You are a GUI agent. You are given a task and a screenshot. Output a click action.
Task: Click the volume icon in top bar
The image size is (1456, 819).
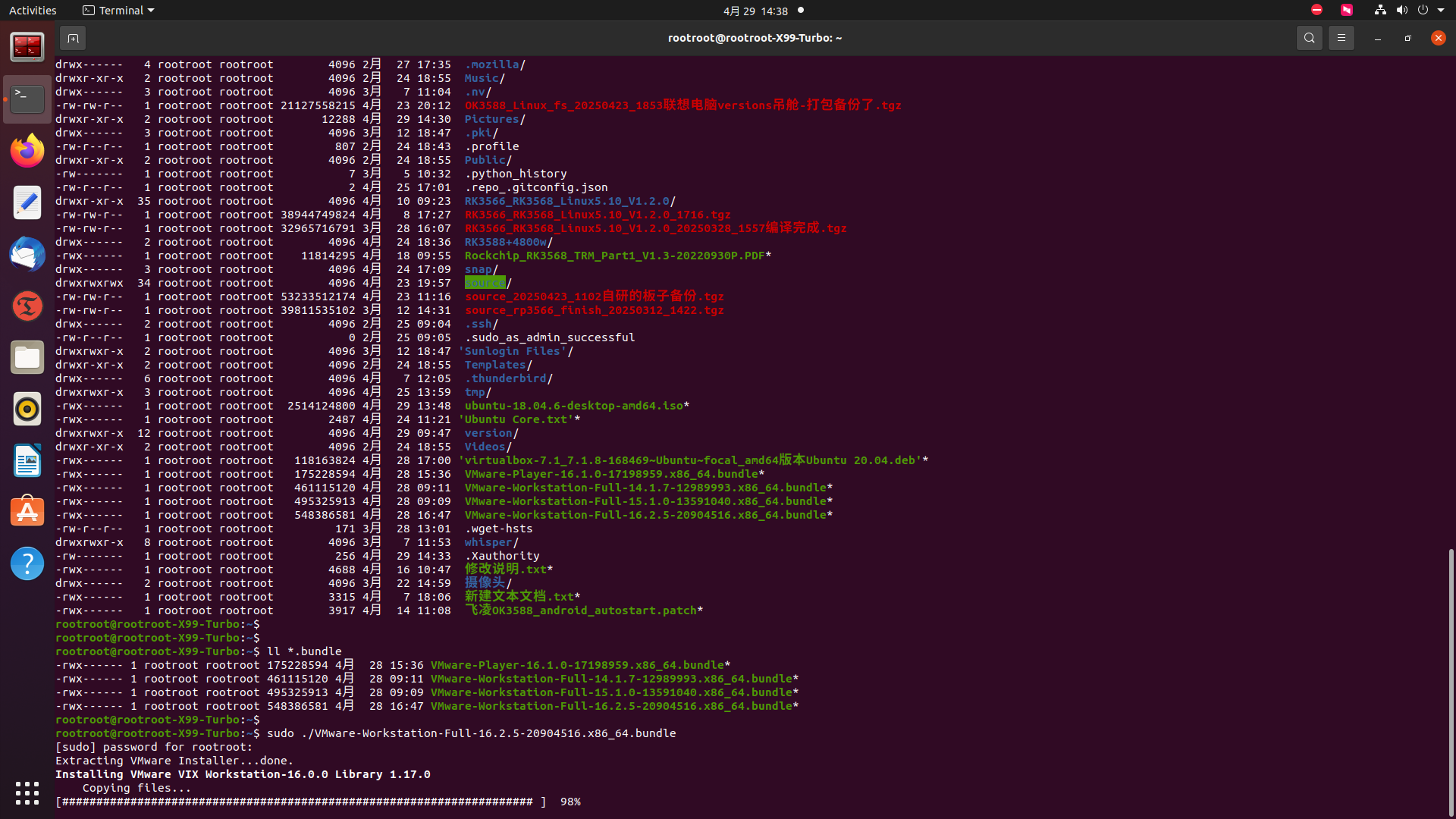[1401, 11]
